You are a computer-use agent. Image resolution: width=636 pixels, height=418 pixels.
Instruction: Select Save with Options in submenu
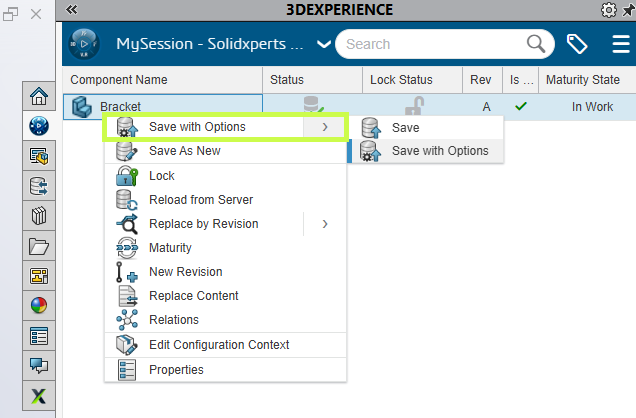(x=439, y=151)
